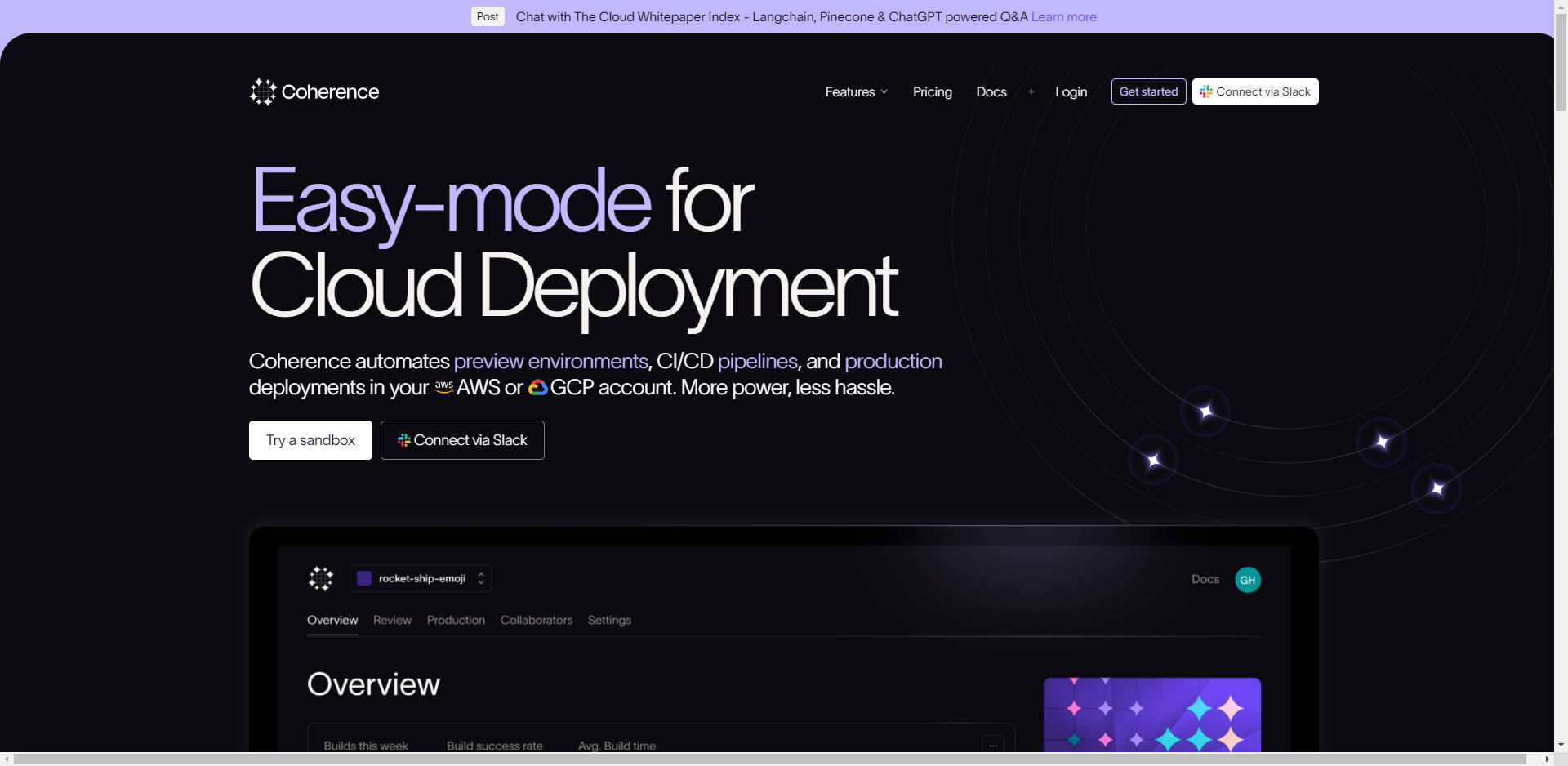Image resolution: width=1568 pixels, height=766 pixels.
Task: Click the Post badge in the banner
Action: (x=488, y=16)
